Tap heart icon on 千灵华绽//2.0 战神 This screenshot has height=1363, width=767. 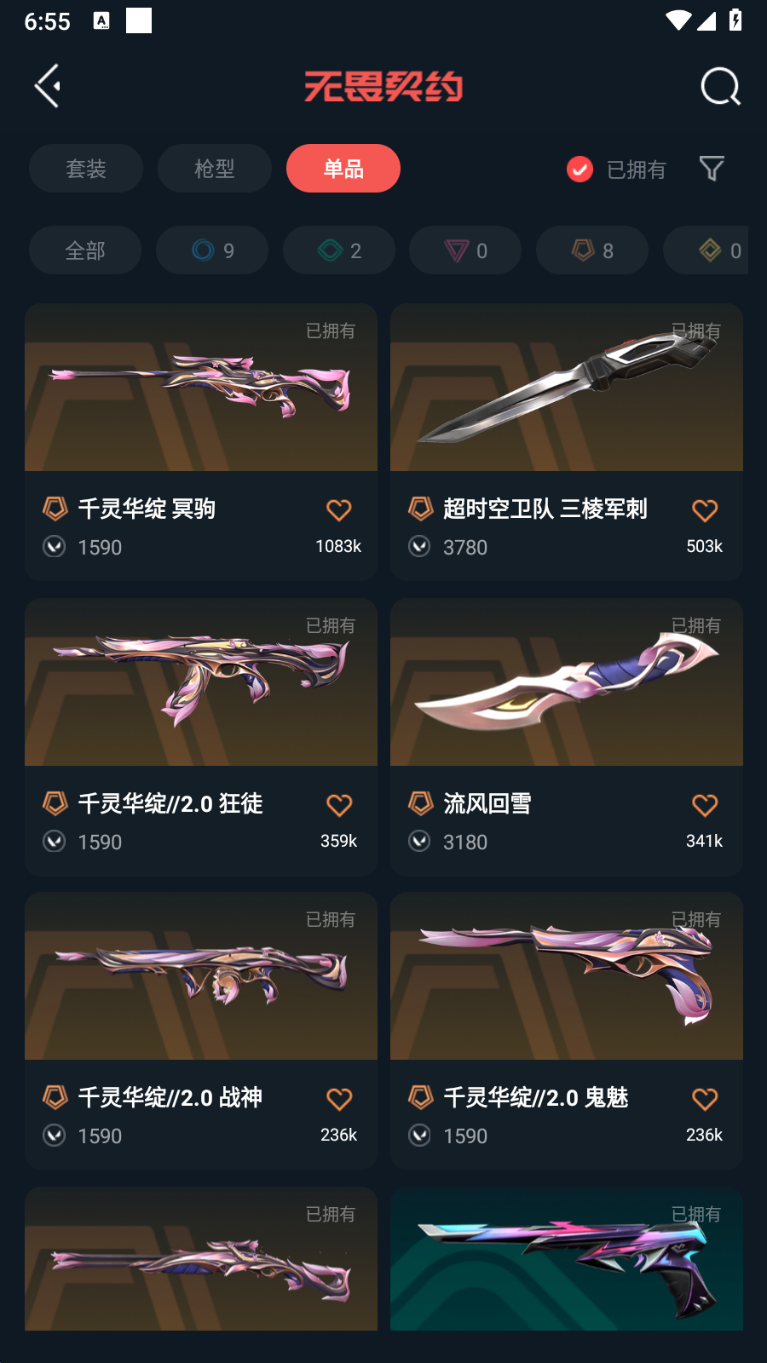pos(339,1099)
